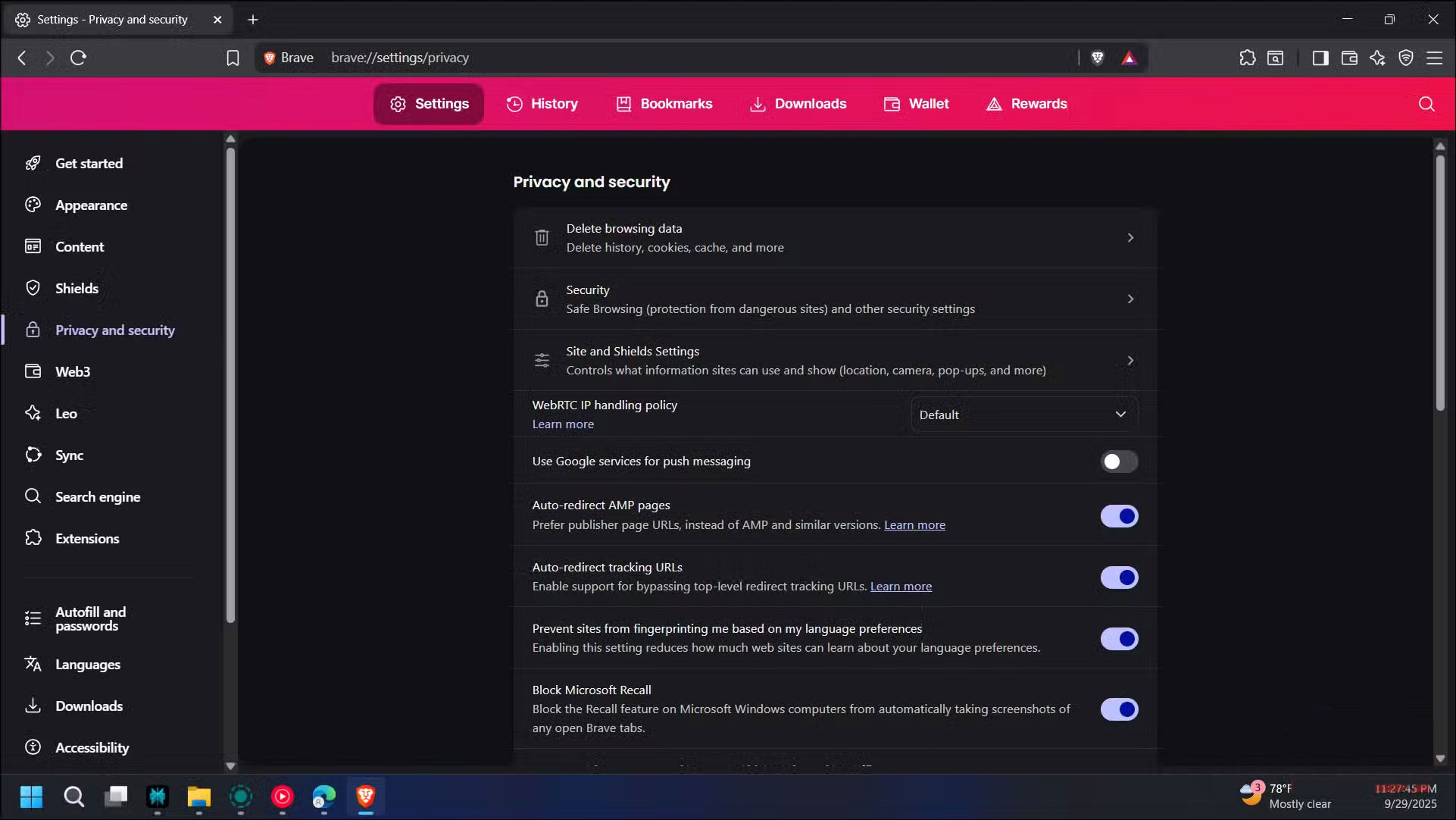
Task: Toggle the sidebar panel icon
Action: click(1320, 58)
